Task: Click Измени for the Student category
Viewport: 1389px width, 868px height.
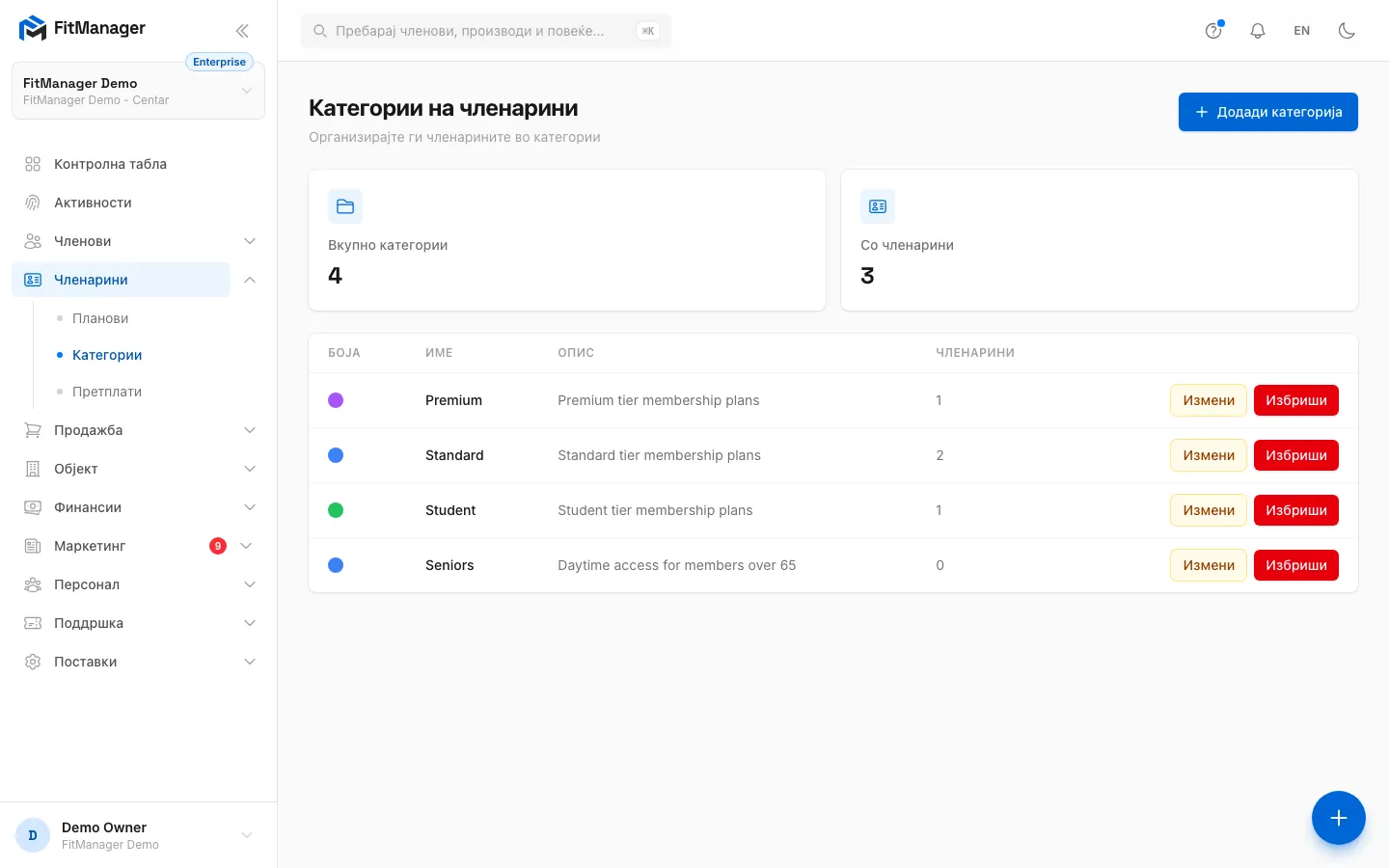Action: coord(1209,510)
